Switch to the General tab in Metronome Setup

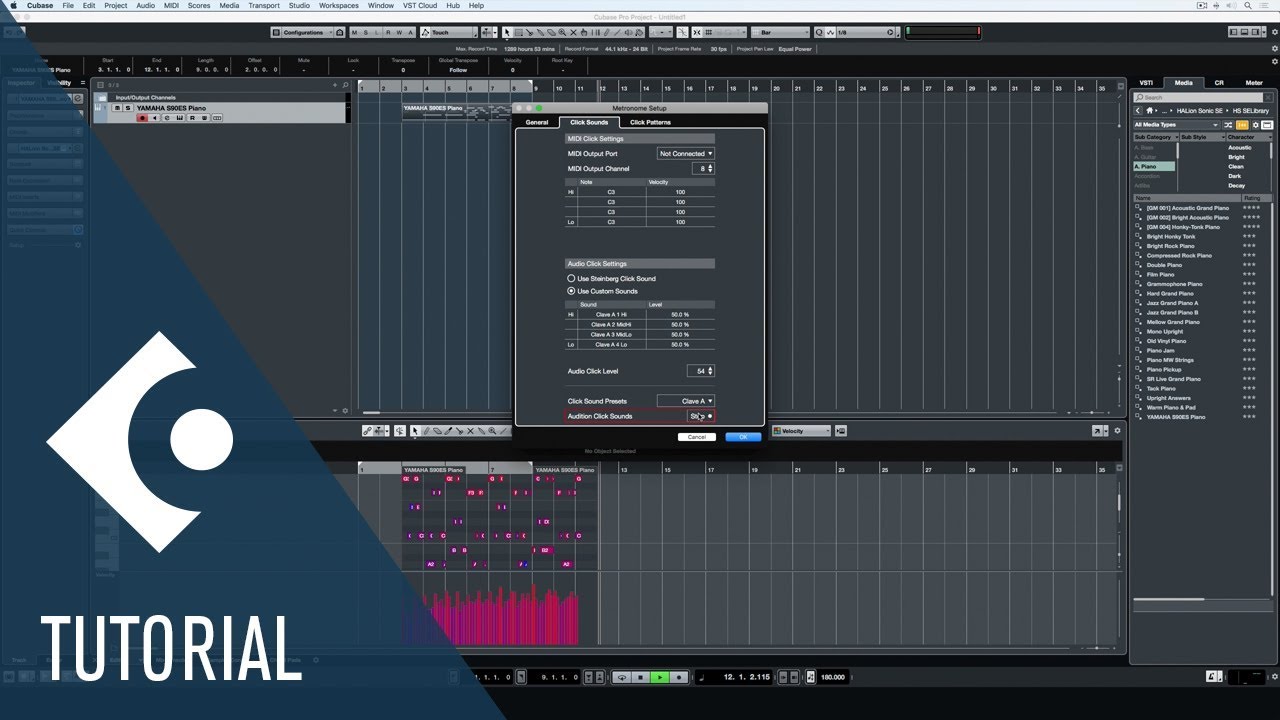pos(537,122)
